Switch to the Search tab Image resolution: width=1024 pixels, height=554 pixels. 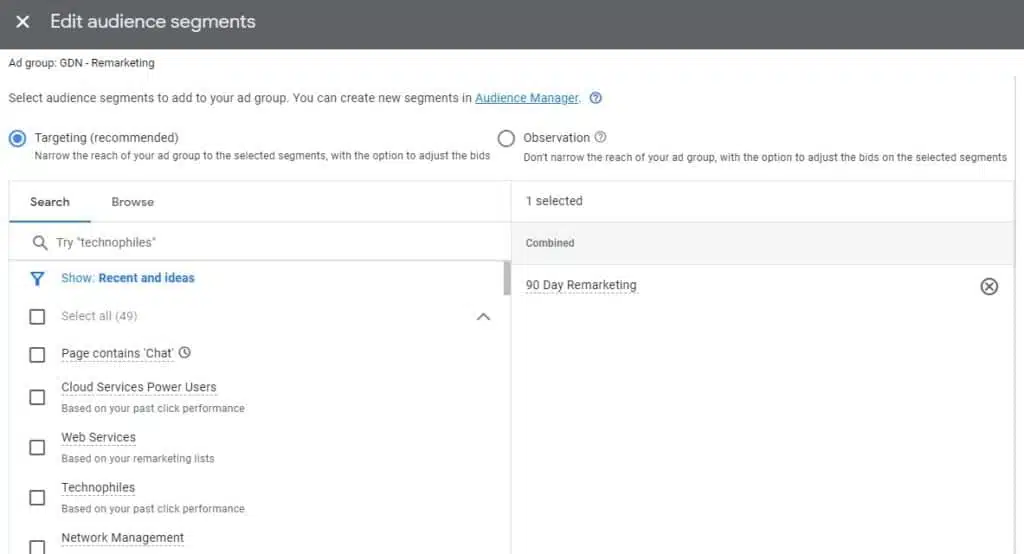tap(50, 202)
